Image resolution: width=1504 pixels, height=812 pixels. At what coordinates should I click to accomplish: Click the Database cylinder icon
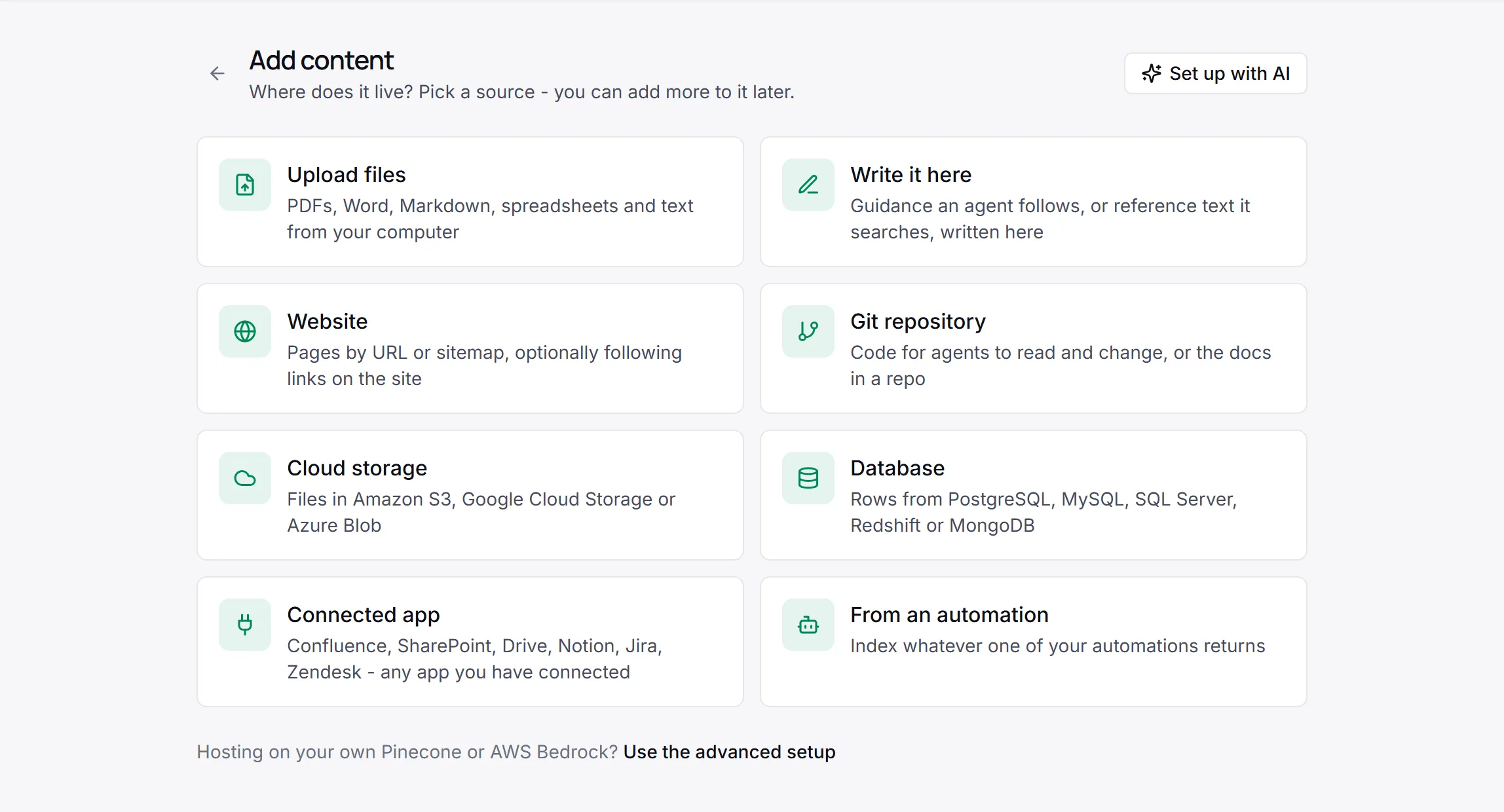pos(808,478)
